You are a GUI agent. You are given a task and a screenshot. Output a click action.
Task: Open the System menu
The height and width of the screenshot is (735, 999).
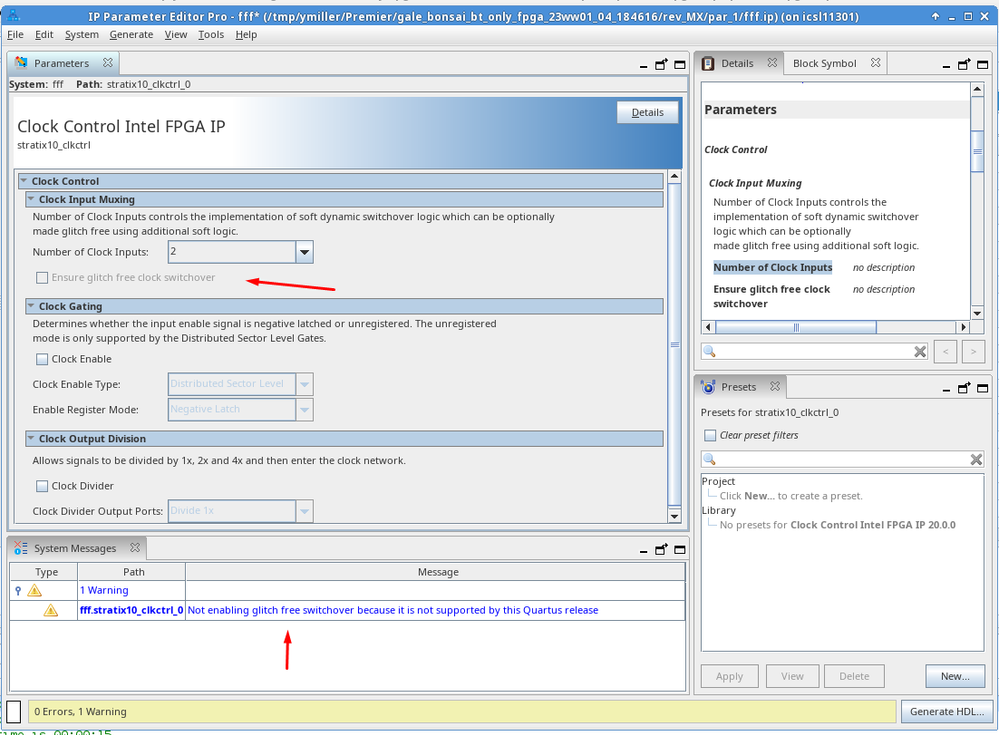[x=82, y=34]
